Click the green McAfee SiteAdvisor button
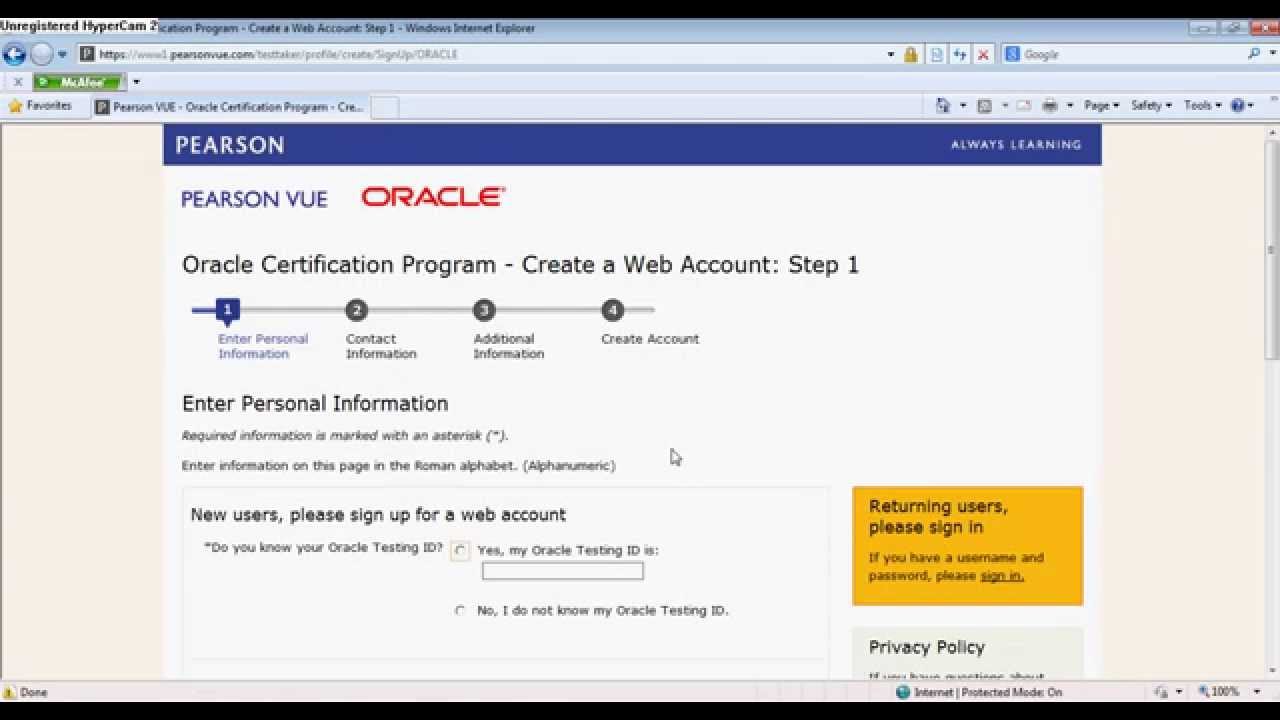Screen dimensions: 1280x720 (77, 82)
